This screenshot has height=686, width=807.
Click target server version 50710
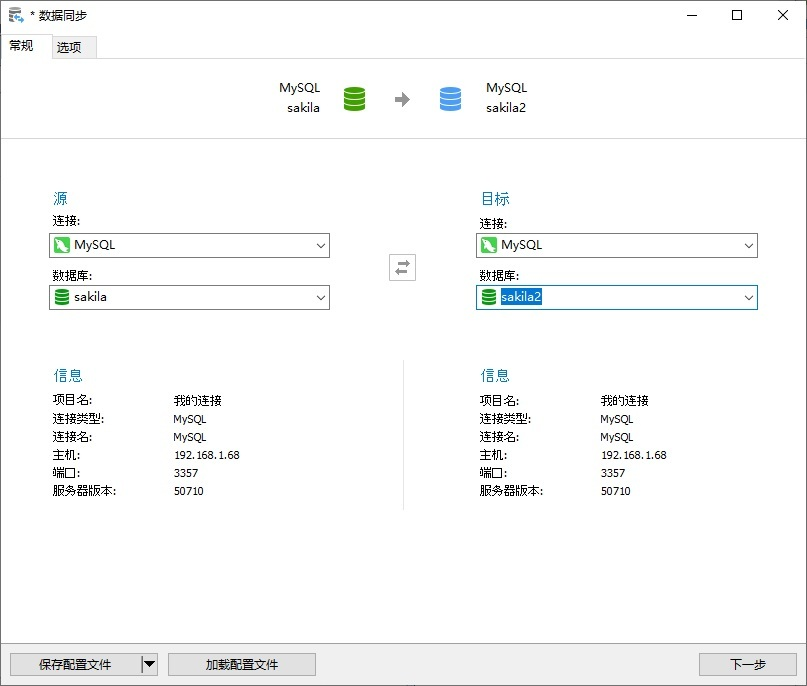(616, 491)
